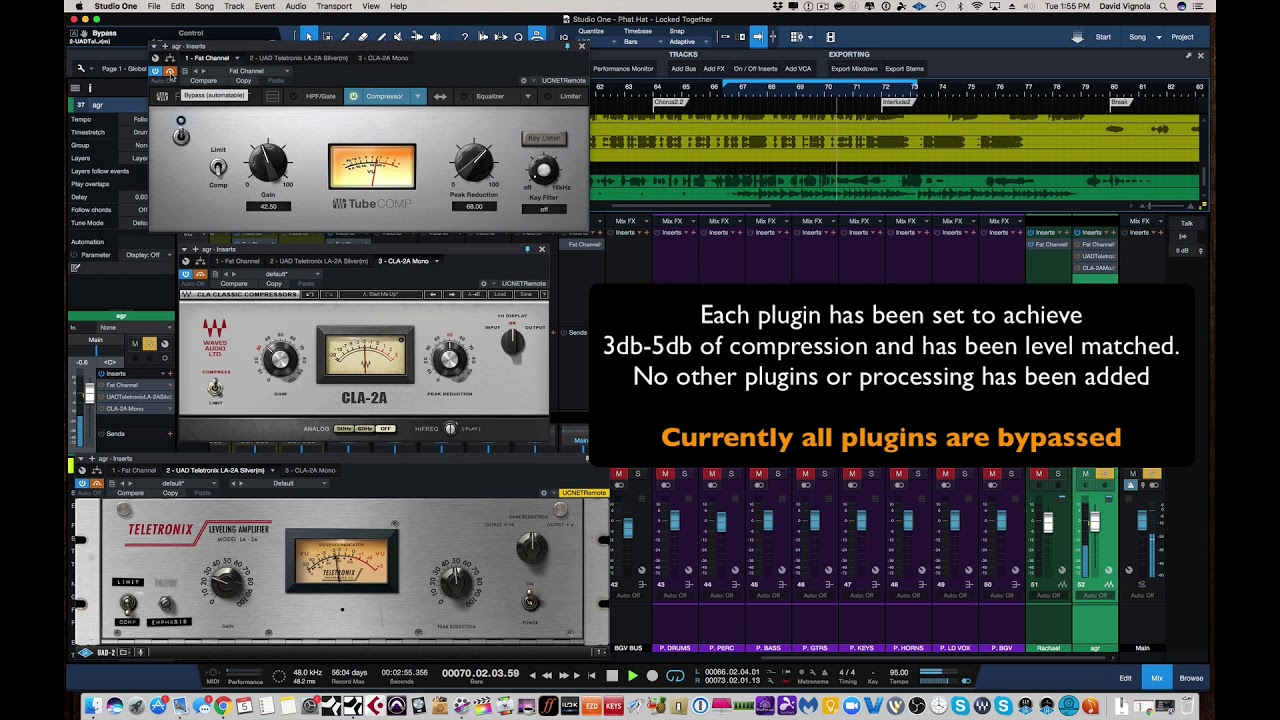1280x720 pixels.
Task: Click the Export Mixdown button
Action: pyautogui.click(x=854, y=69)
